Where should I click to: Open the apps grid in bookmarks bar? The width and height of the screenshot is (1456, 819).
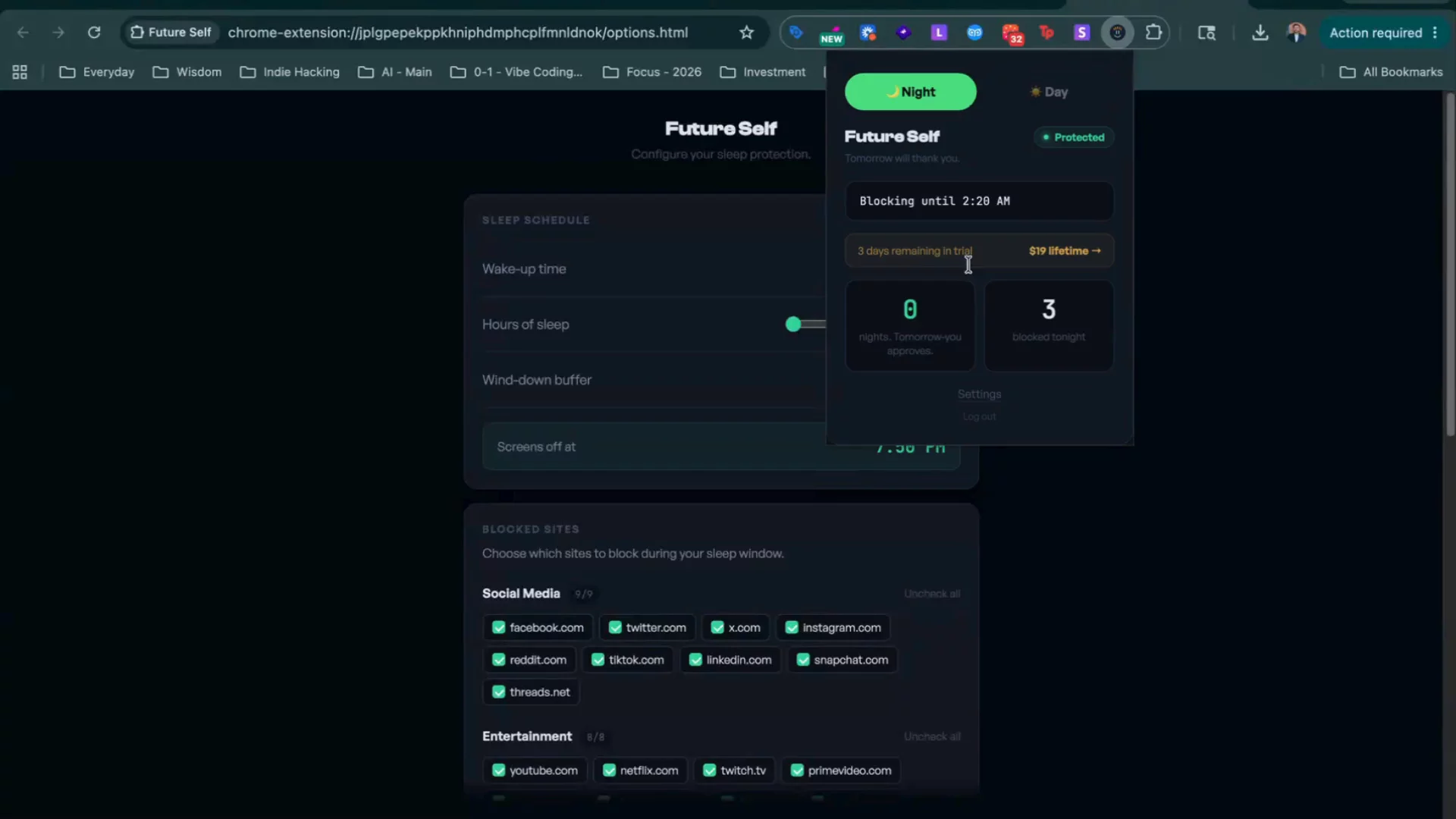[20, 72]
